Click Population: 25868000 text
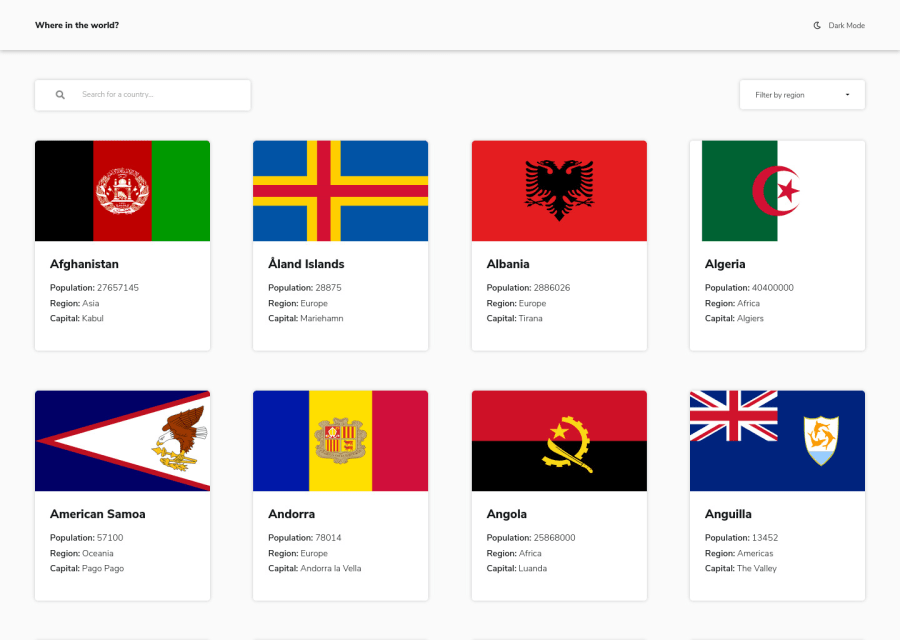The height and width of the screenshot is (640, 900). coord(531,538)
